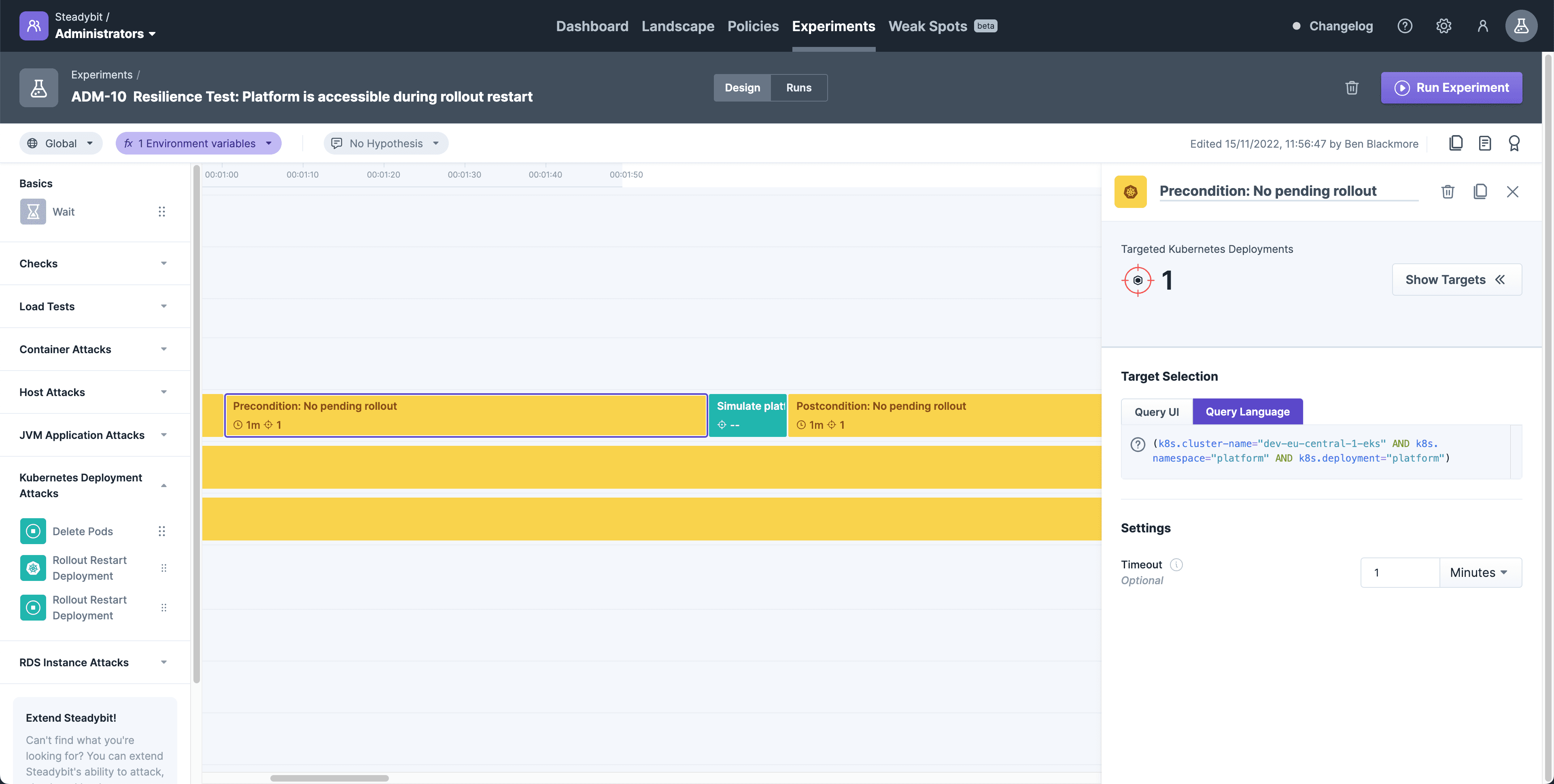
Task: Select the Query Language mode
Action: pyautogui.click(x=1248, y=411)
